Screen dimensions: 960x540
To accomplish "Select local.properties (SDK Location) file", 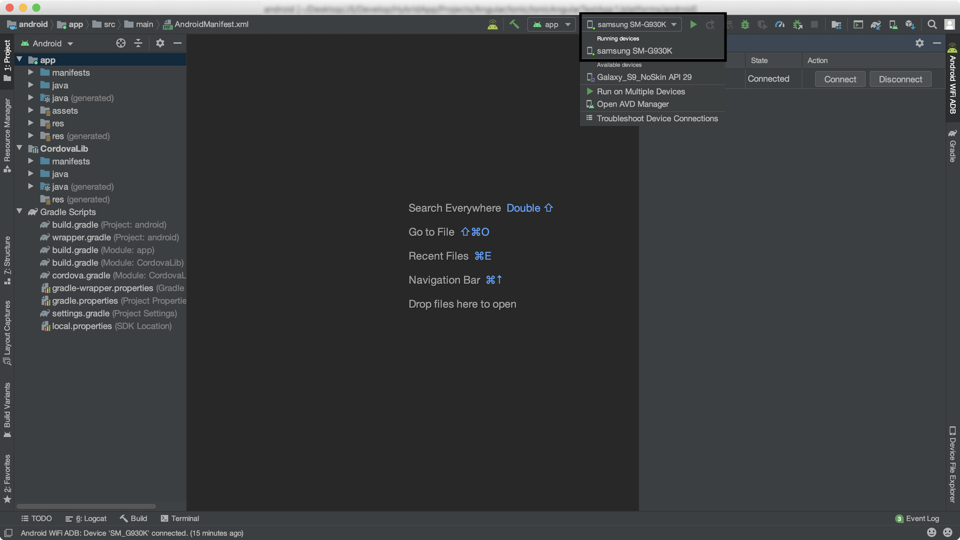I will pos(106,326).
